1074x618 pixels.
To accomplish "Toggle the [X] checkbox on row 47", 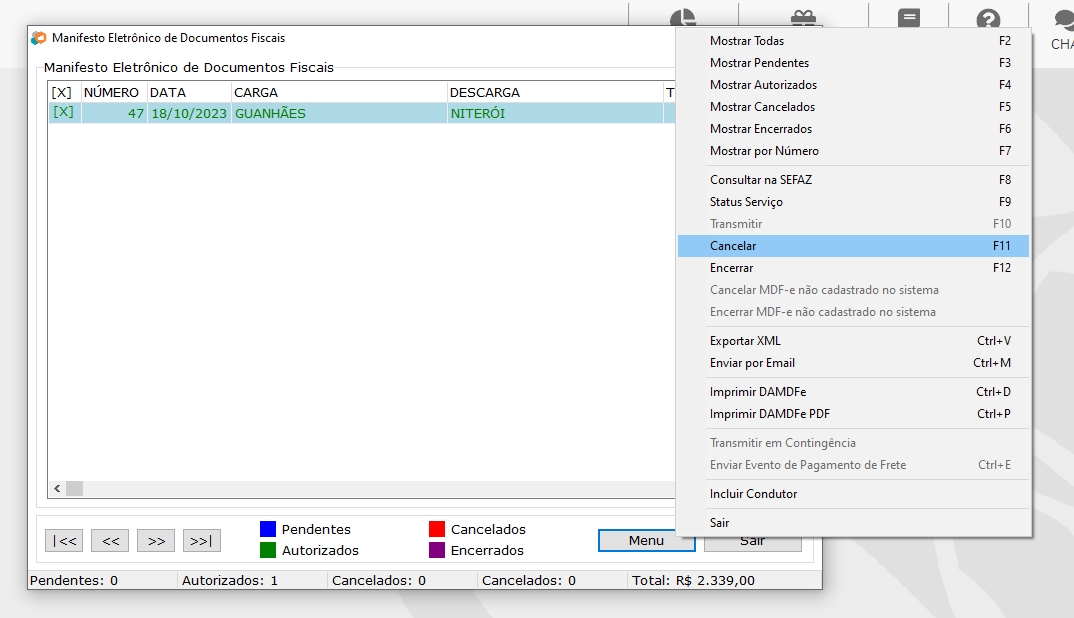I will click(63, 112).
